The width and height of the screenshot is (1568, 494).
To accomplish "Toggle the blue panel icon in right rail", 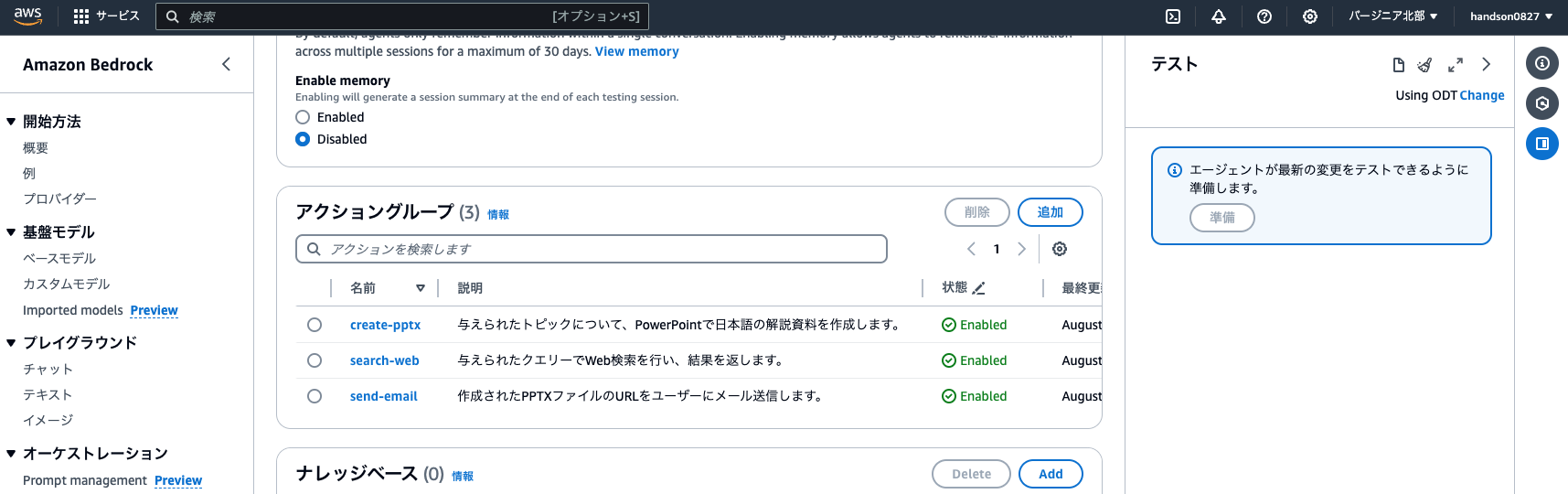I will pos(1542,144).
